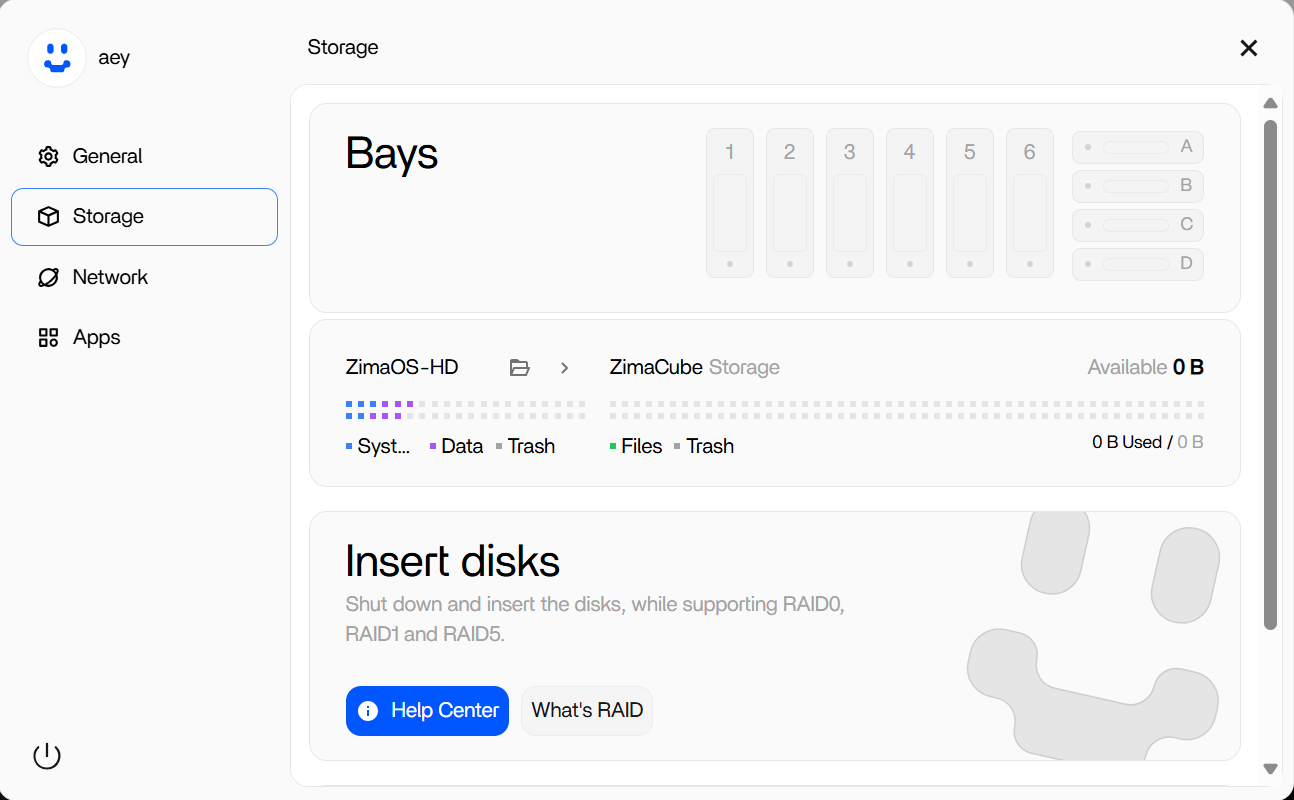
Task: Click the Trash legend under ZimaOS-HD
Action: [526, 446]
